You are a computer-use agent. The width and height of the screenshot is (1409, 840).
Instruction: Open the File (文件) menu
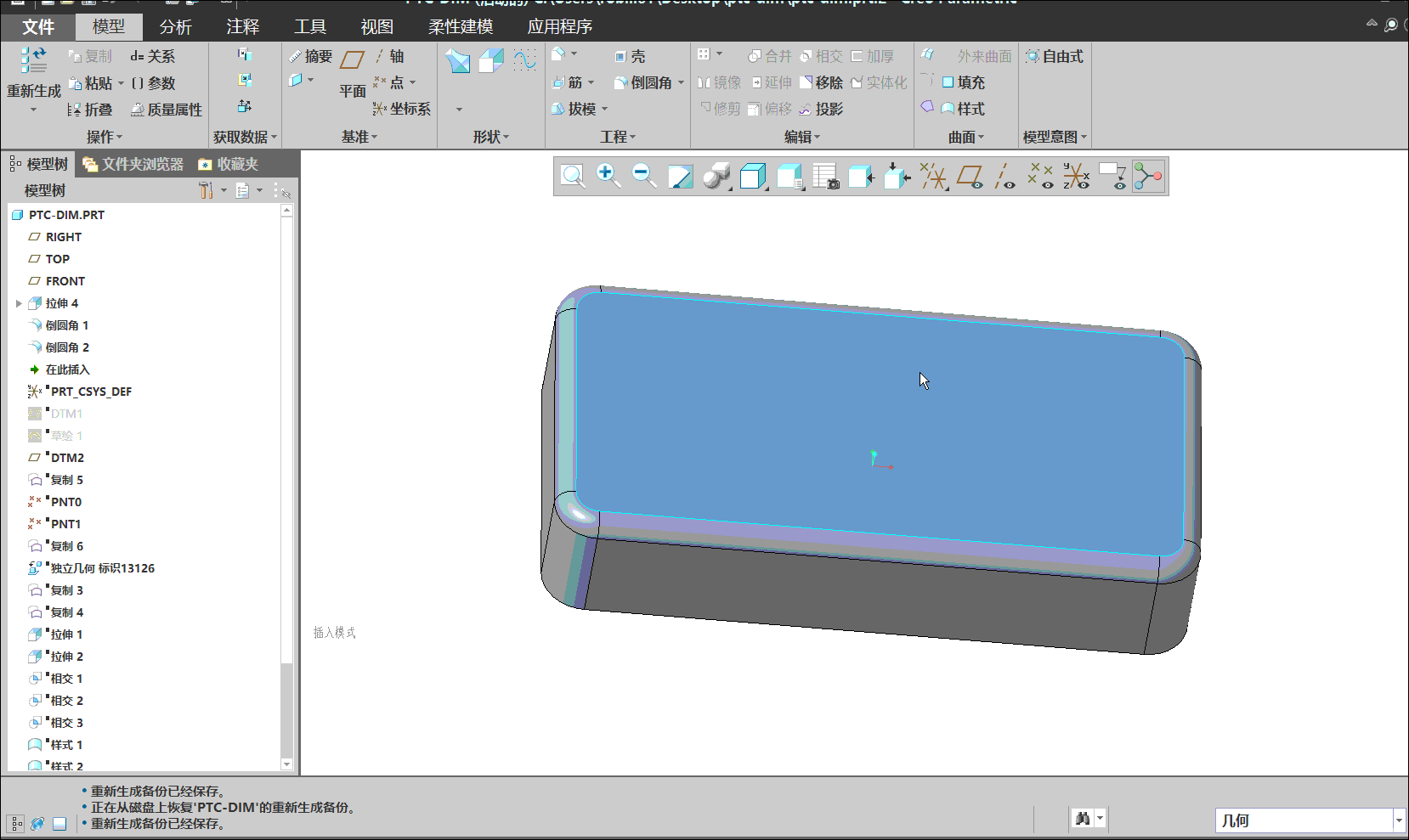[38, 27]
